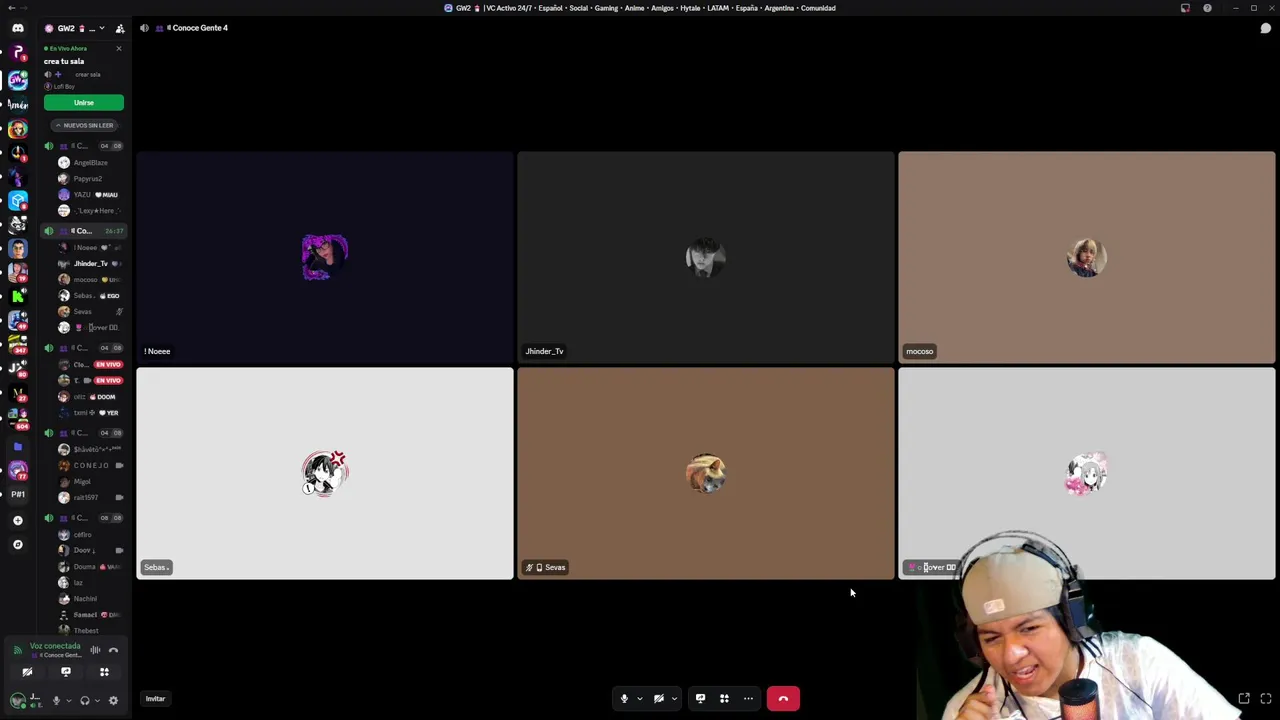Disconnect via voice panel phone icon
The width and height of the screenshot is (1280, 720).
click(x=113, y=650)
